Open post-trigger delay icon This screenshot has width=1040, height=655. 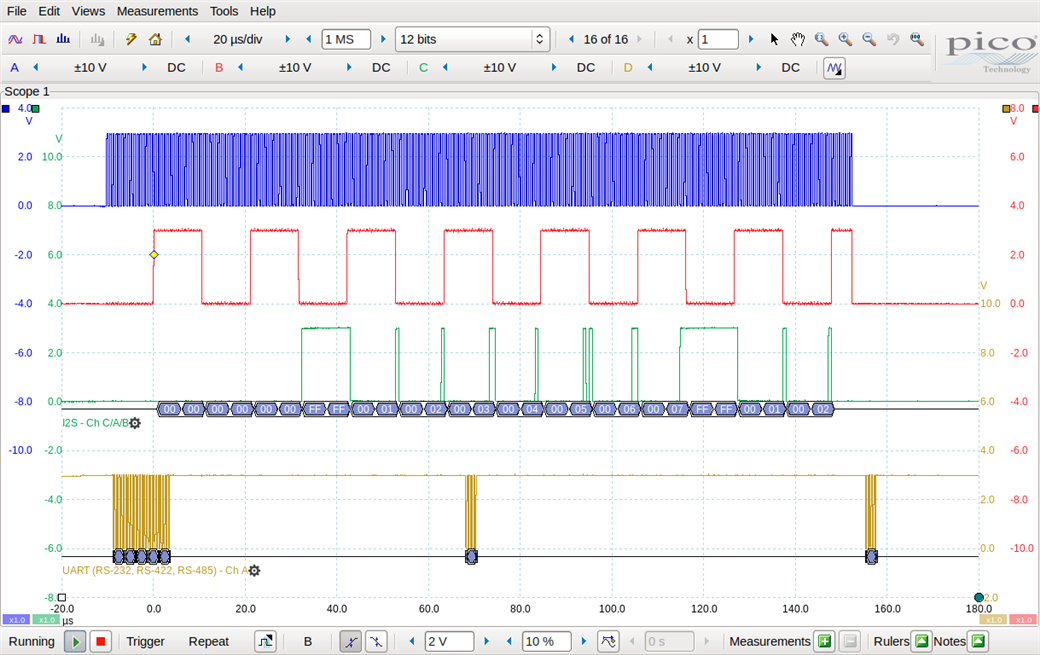tap(608, 641)
